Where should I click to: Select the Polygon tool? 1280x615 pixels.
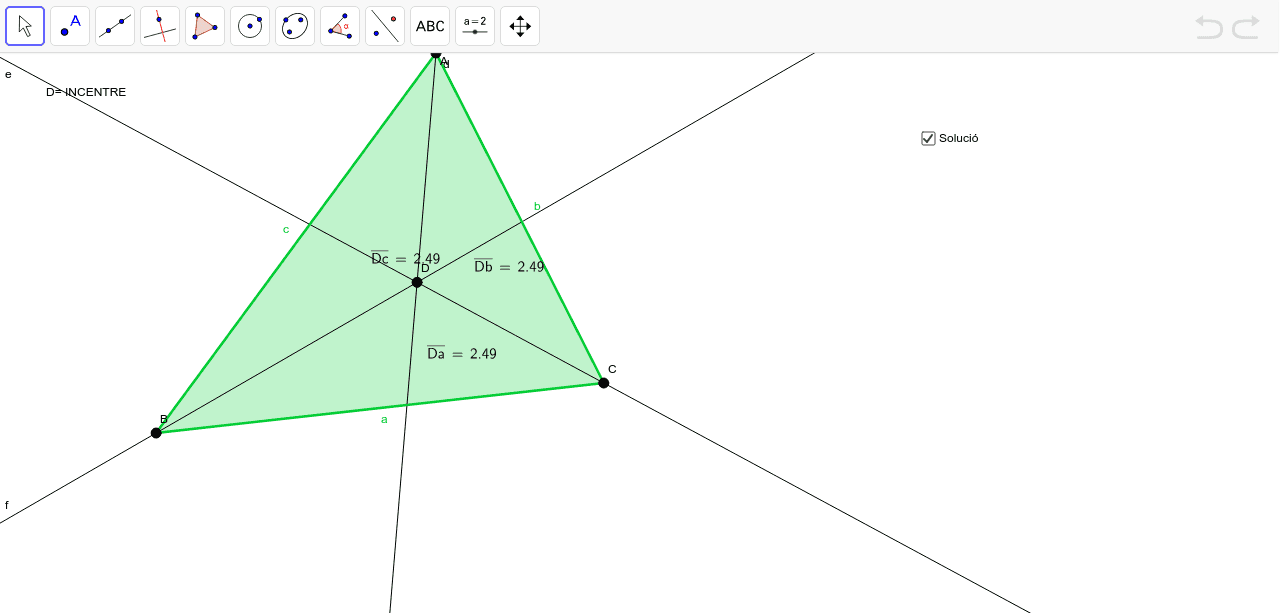[x=205, y=26]
